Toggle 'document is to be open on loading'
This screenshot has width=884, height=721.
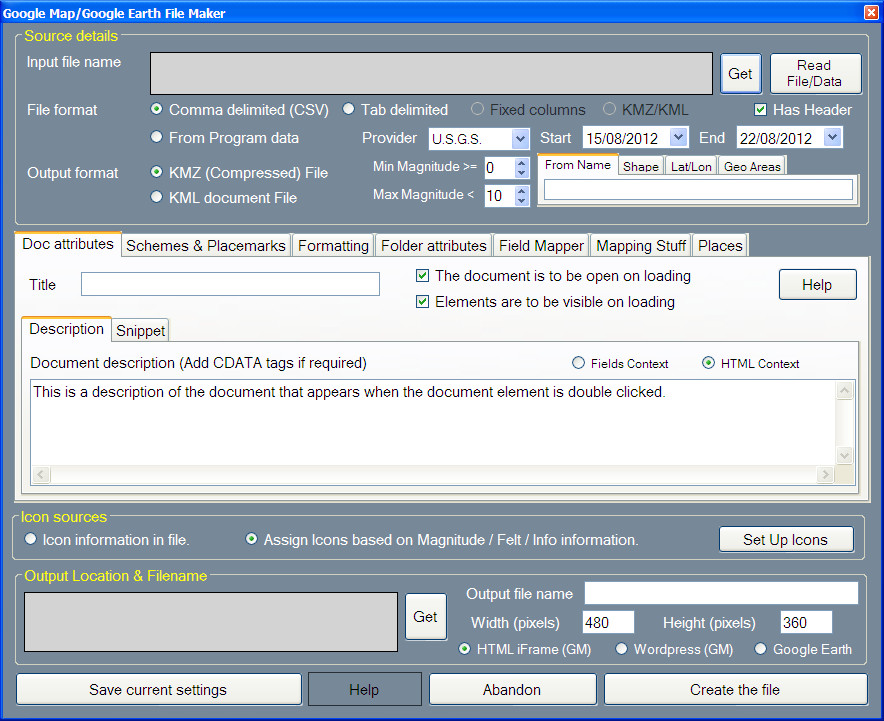[x=423, y=276]
